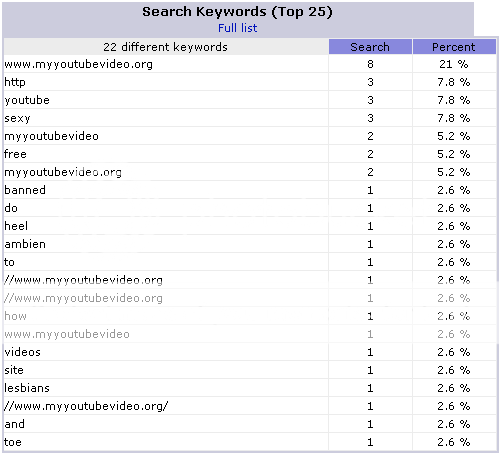Select the Percent column header
500x456 pixels.
(x=454, y=47)
